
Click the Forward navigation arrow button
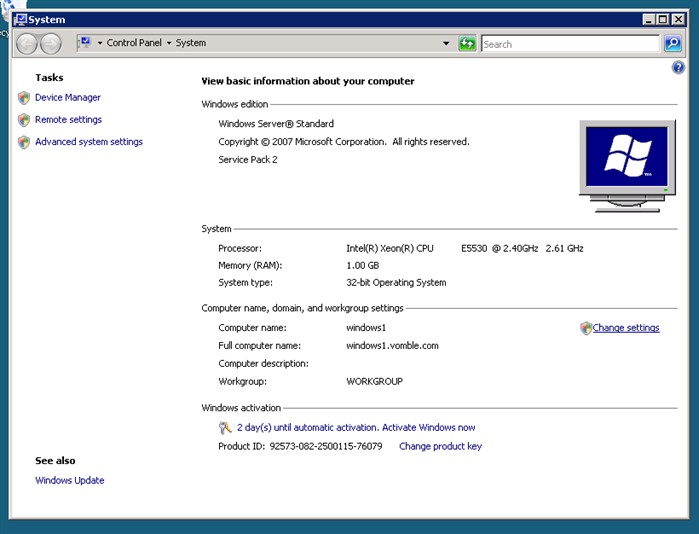(51, 43)
